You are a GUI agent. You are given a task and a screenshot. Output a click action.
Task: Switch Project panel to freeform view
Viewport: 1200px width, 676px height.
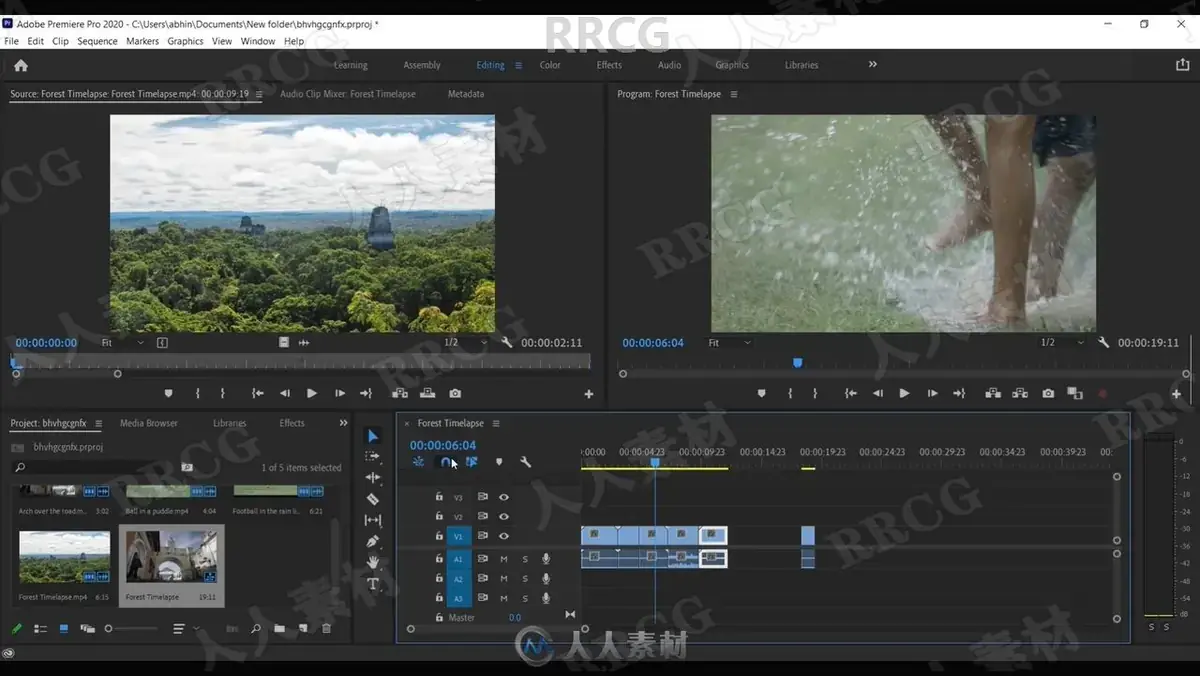(x=87, y=629)
